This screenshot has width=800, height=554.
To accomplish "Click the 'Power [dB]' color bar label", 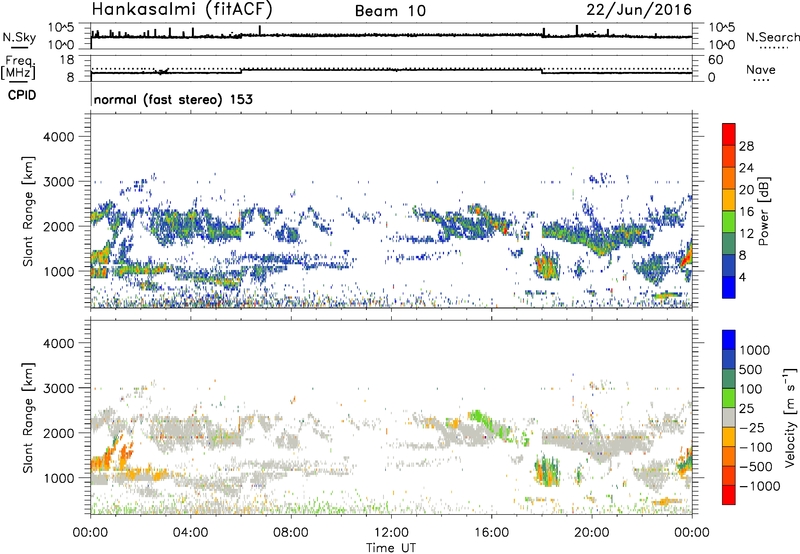I will pyautogui.click(x=763, y=211).
